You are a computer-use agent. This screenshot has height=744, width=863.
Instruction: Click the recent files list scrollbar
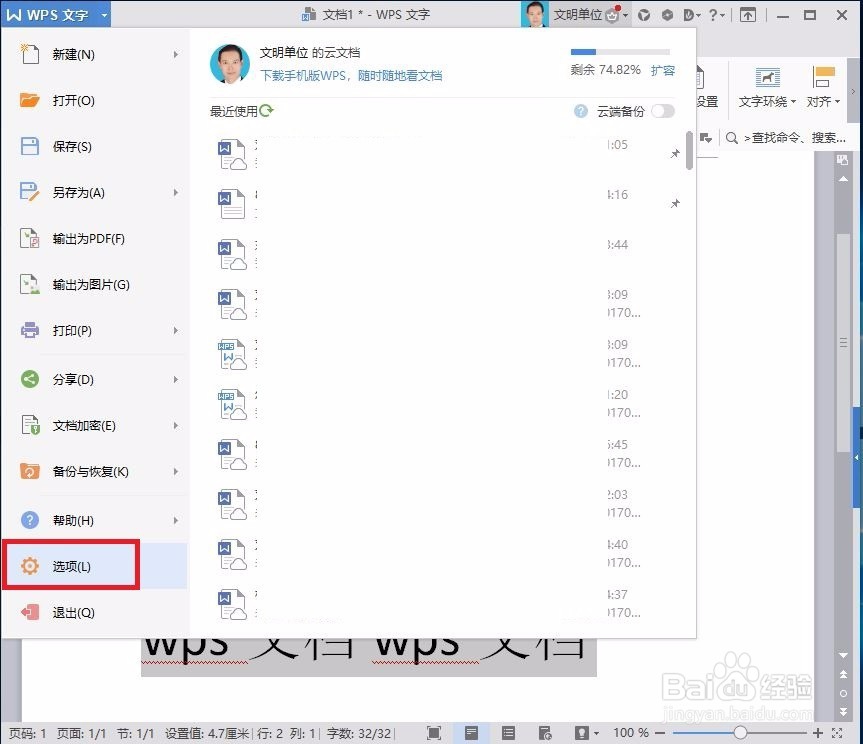pos(689,150)
